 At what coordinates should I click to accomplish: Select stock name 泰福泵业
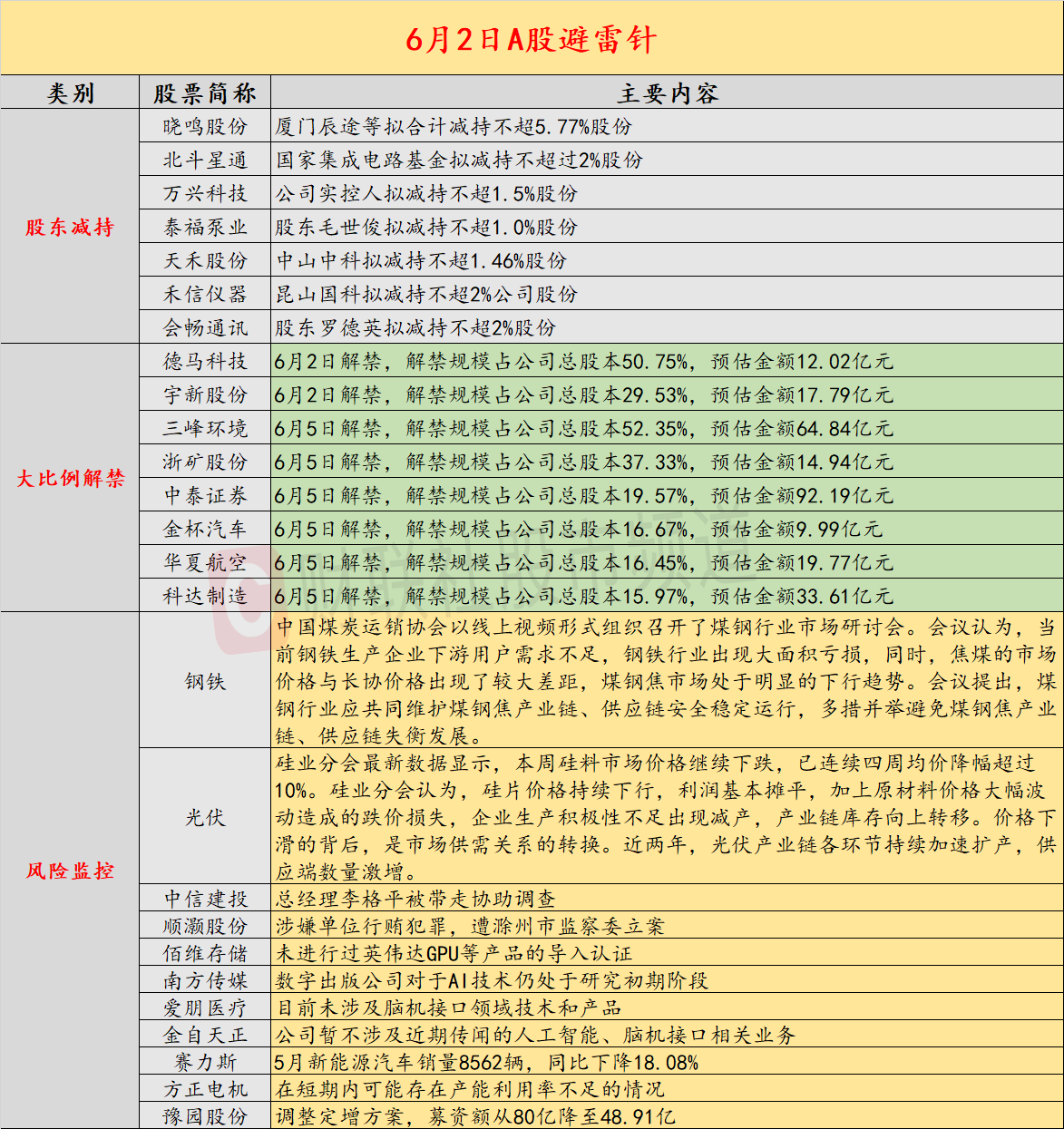205,227
